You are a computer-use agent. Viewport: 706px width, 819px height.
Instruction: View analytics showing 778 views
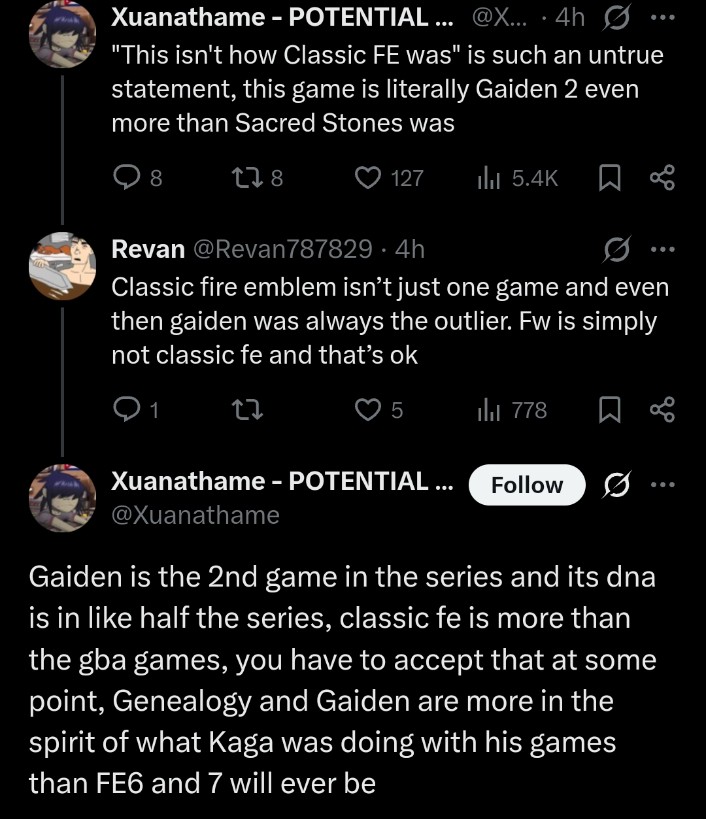[512, 410]
